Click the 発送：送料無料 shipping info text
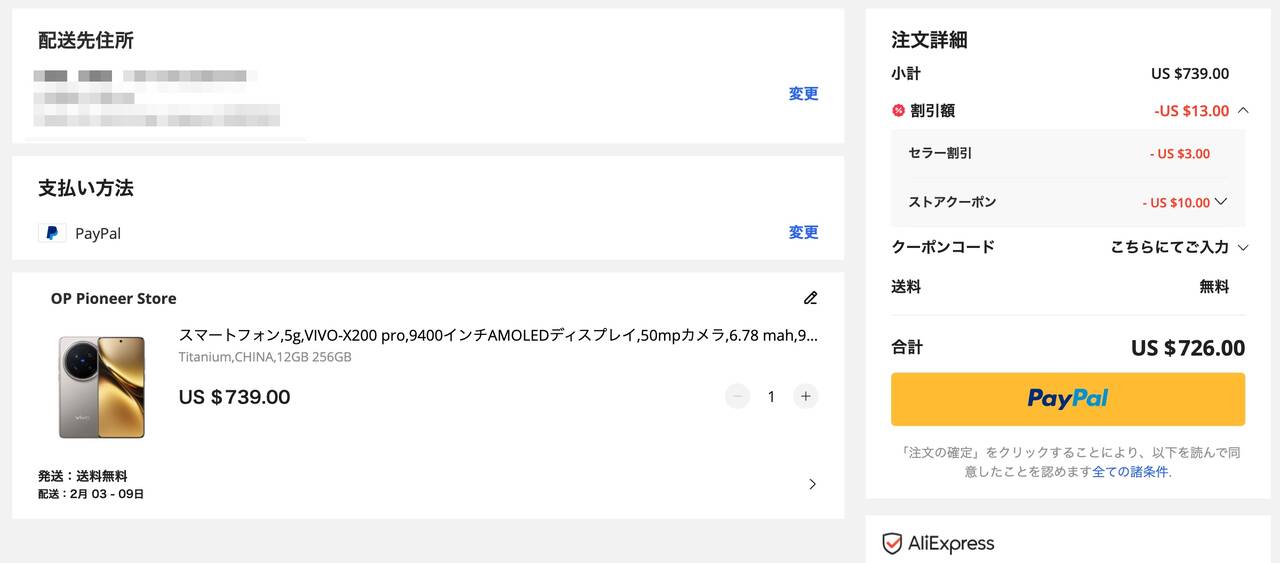1280x563 pixels. pos(83,476)
